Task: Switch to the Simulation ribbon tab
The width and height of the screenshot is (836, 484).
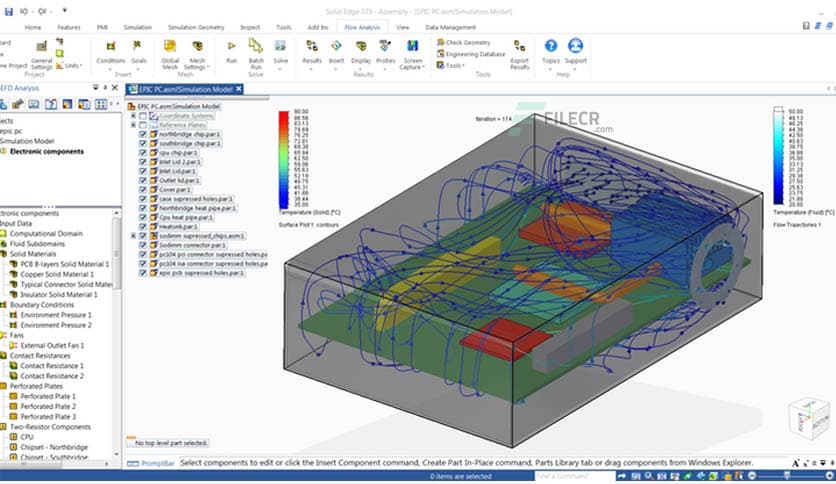Action: [138, 27]
